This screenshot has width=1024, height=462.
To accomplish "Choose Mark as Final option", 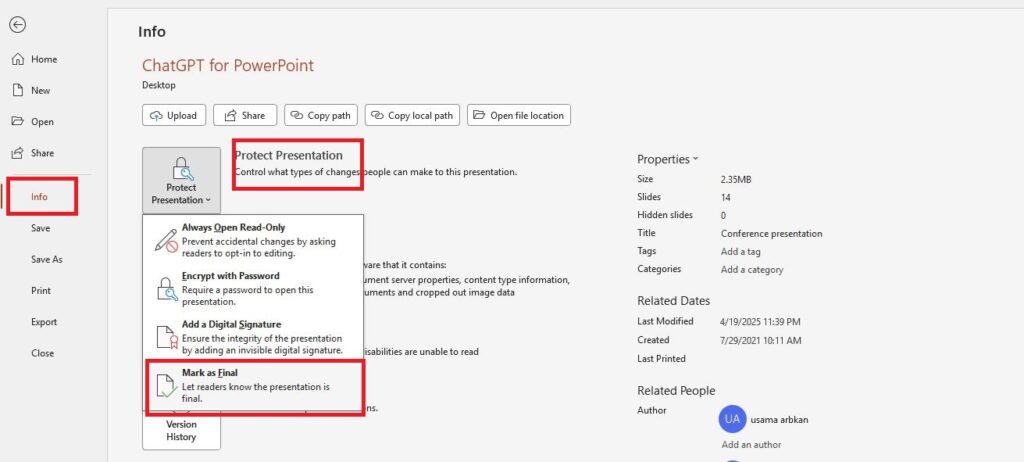I will click(253, 386).
